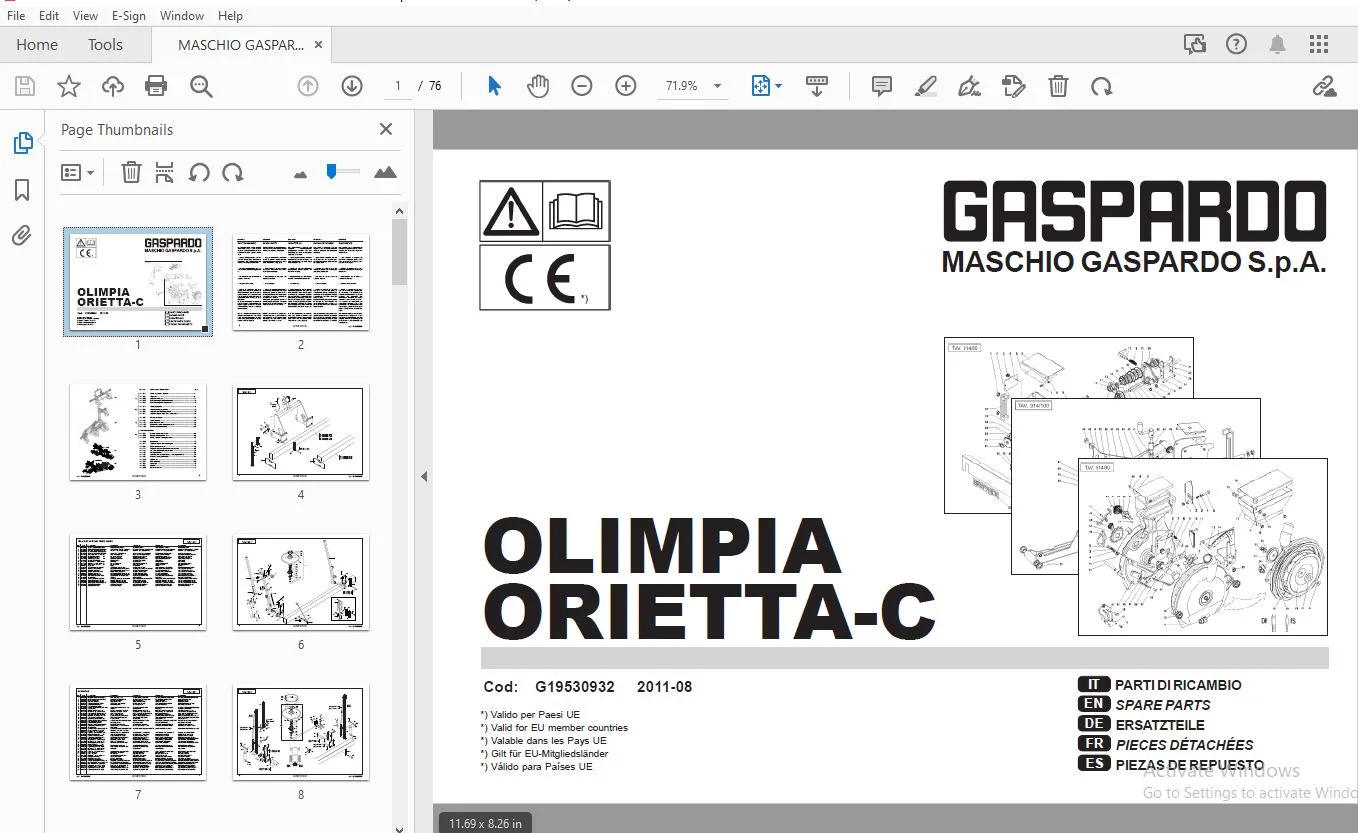This screenshot has width=1358, height=833.
Task: Enlarge thumbnail size large mountain icon
Action: pyautogui.click(x=385, y=172)
